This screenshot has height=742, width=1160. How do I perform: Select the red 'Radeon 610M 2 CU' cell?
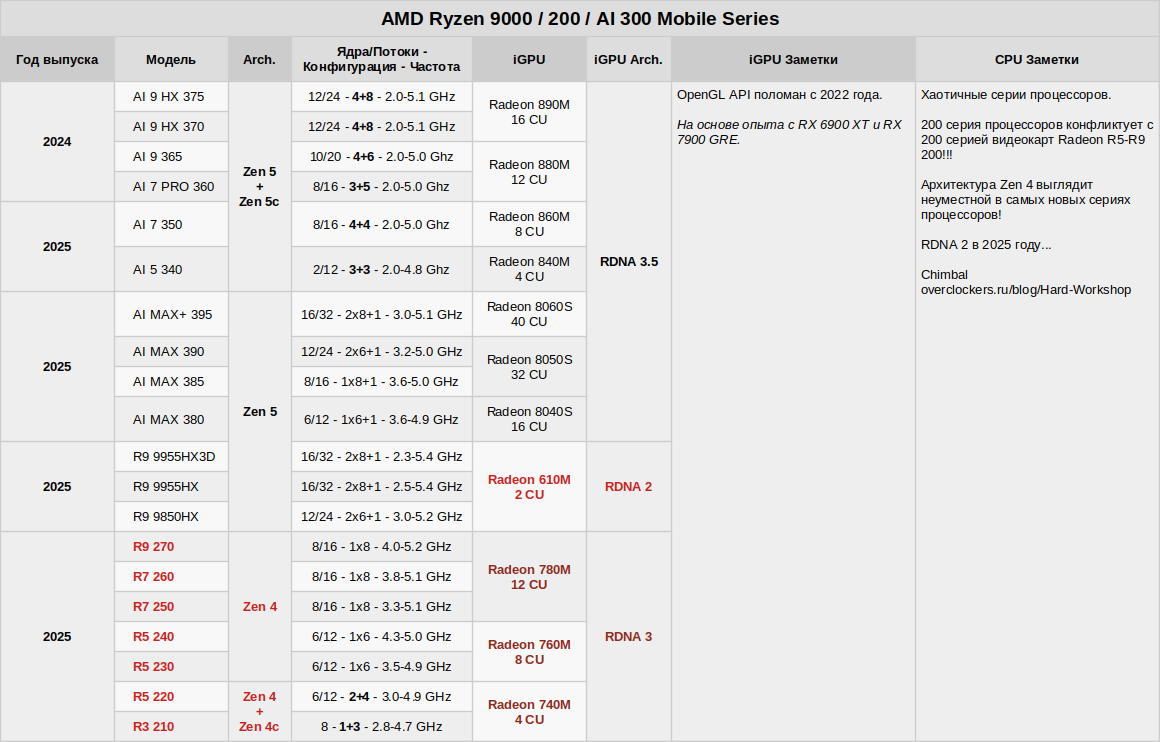[x=529, y=487]
